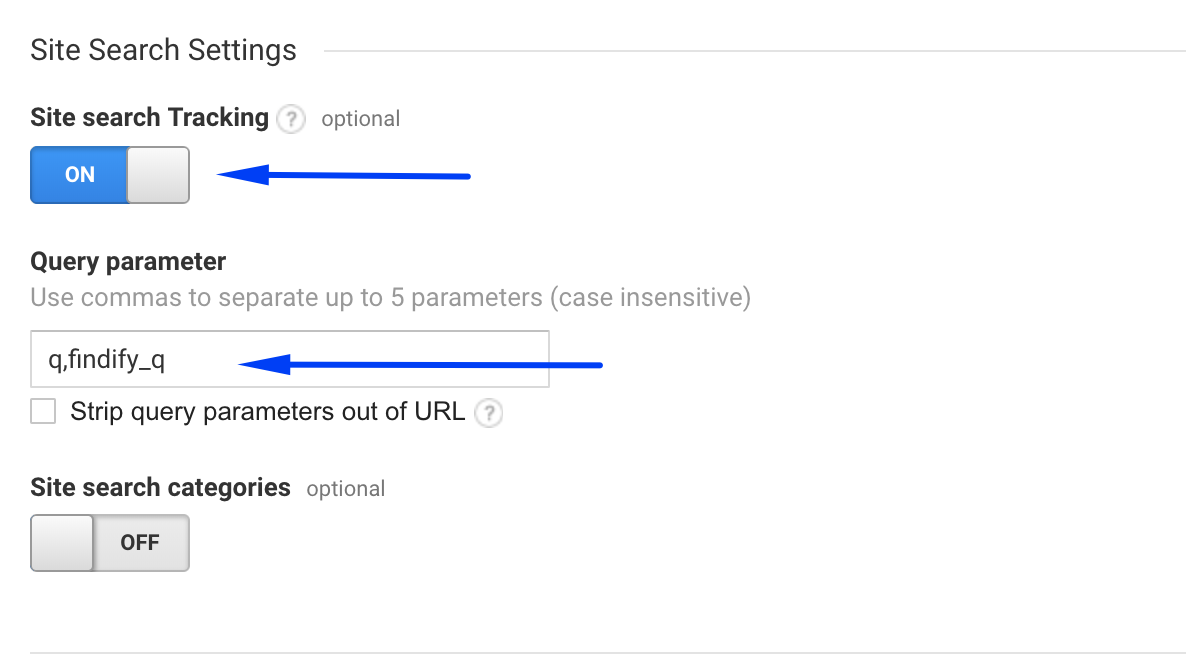1186x664 pixels.
Task: Click the empty checkbox under the query field
Action: 42,411
